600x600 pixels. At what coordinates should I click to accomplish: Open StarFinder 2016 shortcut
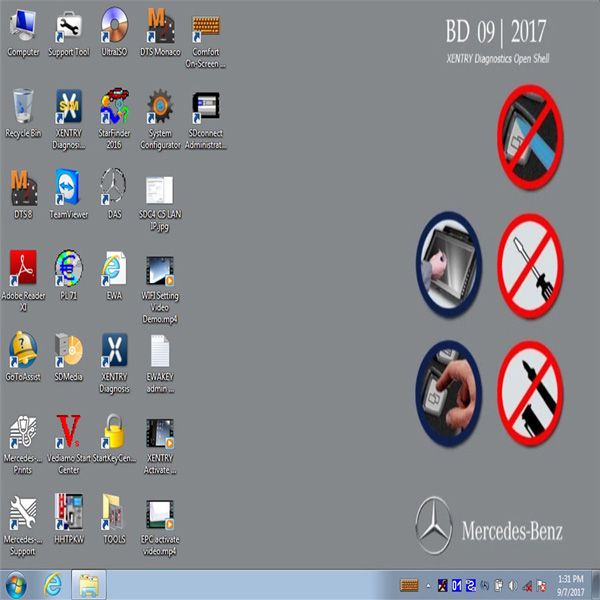114,120
